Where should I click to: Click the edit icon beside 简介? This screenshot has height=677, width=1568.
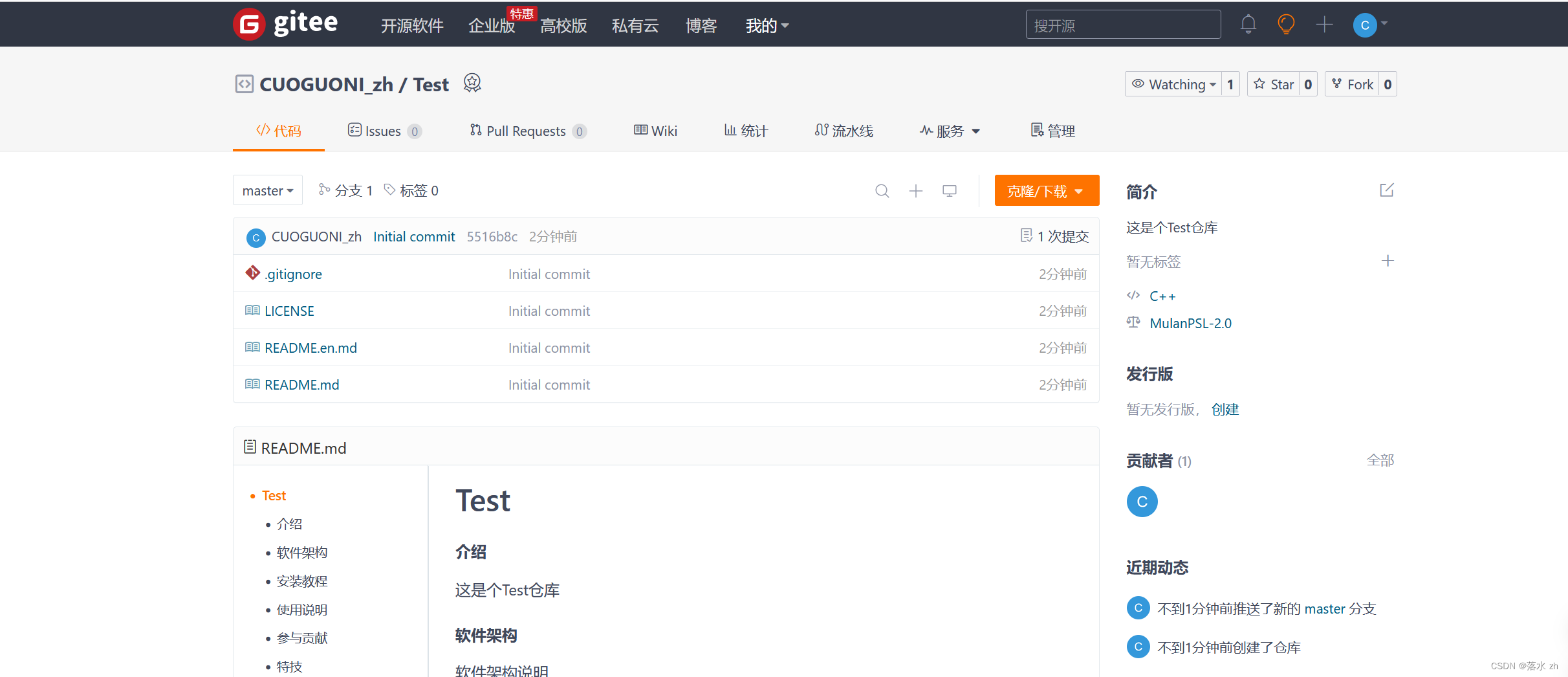coord(1387,190)
